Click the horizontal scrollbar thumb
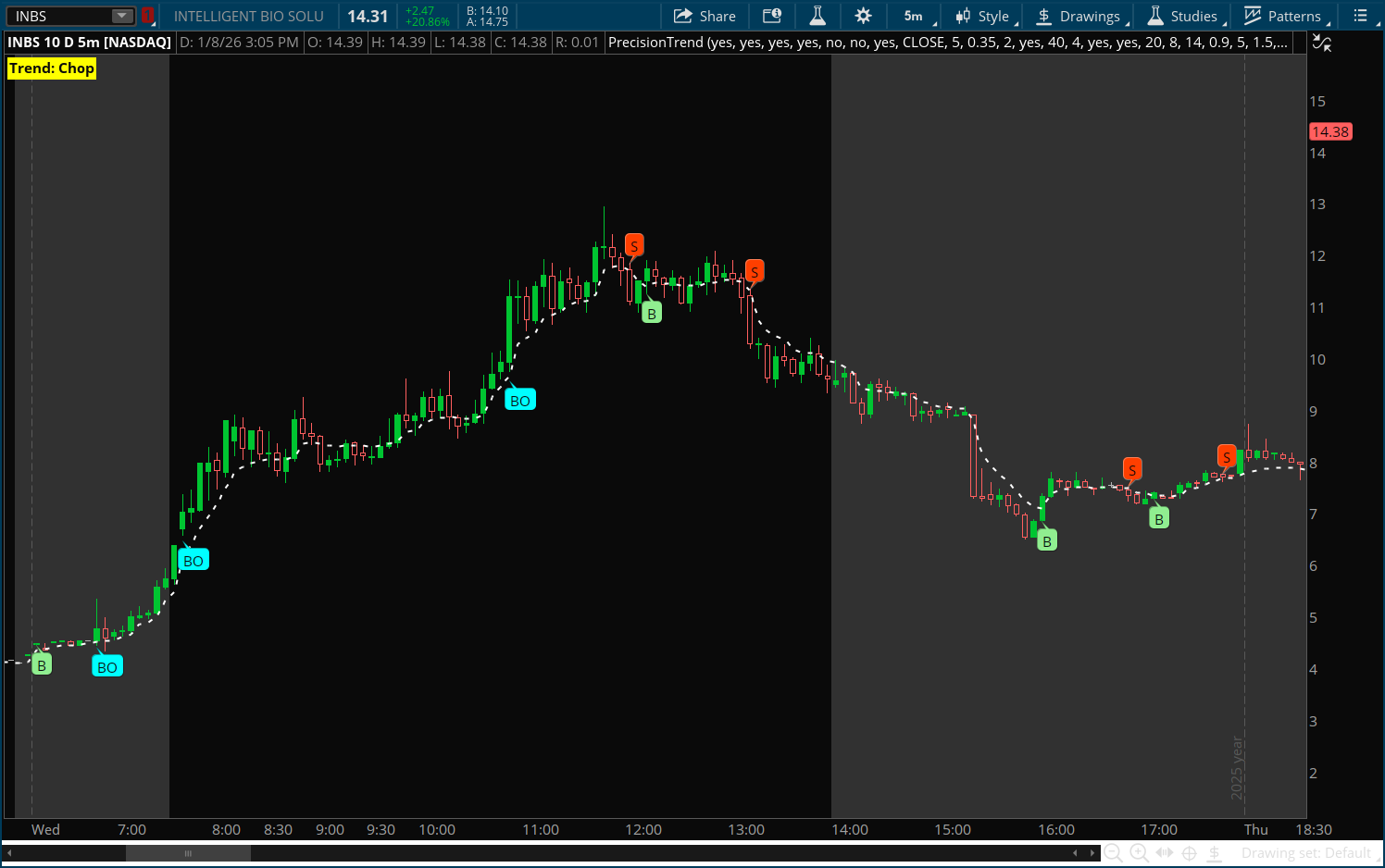The image size is (1385, 868). point(188,853)
